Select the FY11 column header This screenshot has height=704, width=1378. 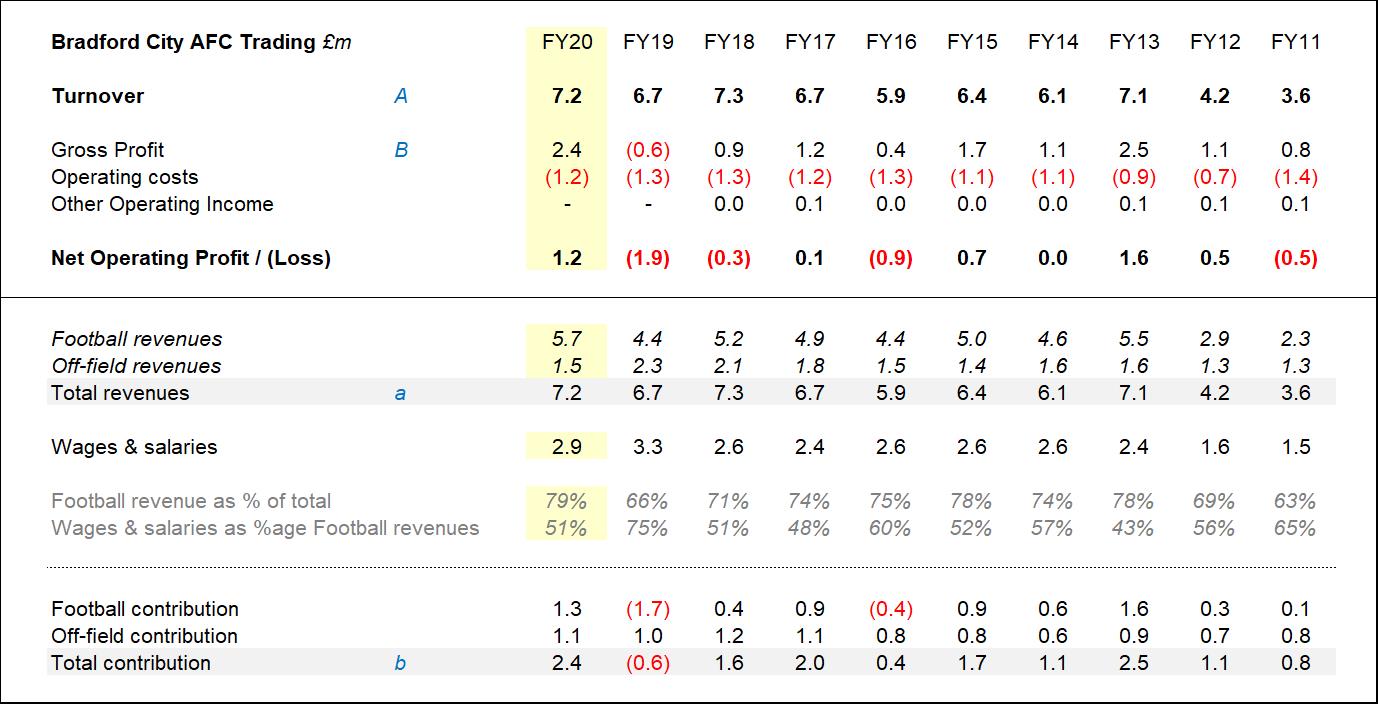[x=1295, y=42]
